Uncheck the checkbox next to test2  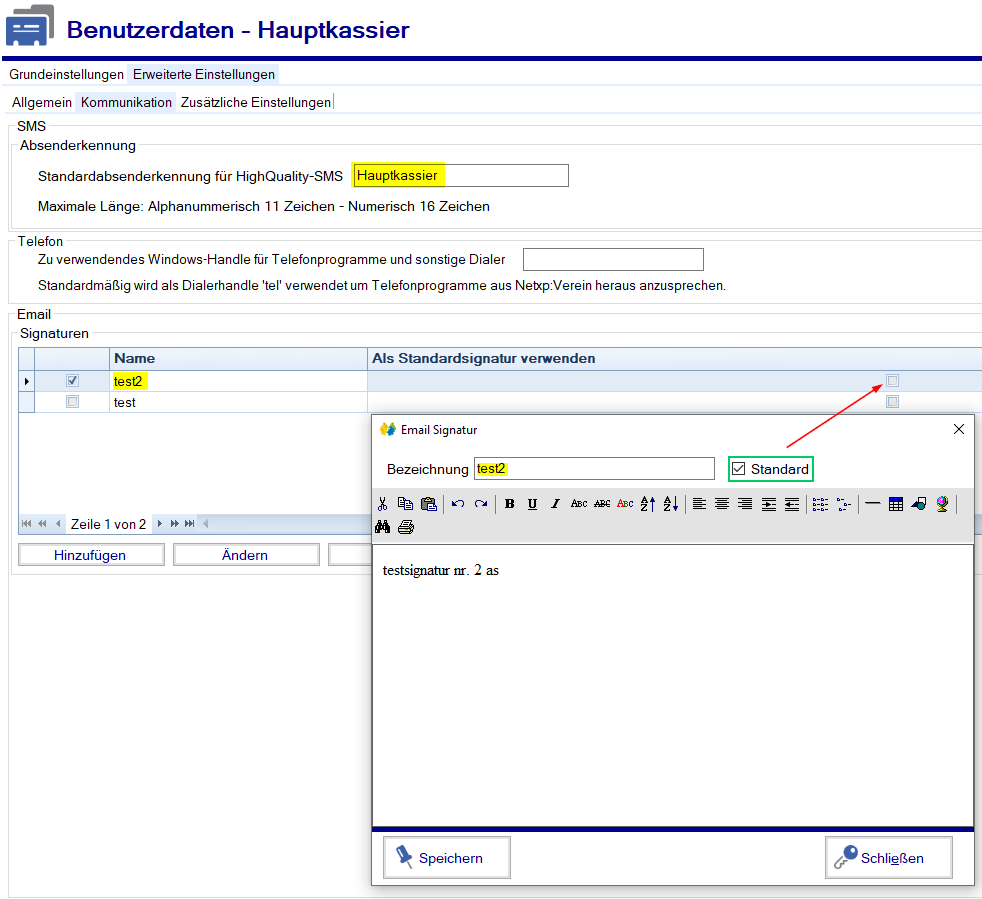71,380
